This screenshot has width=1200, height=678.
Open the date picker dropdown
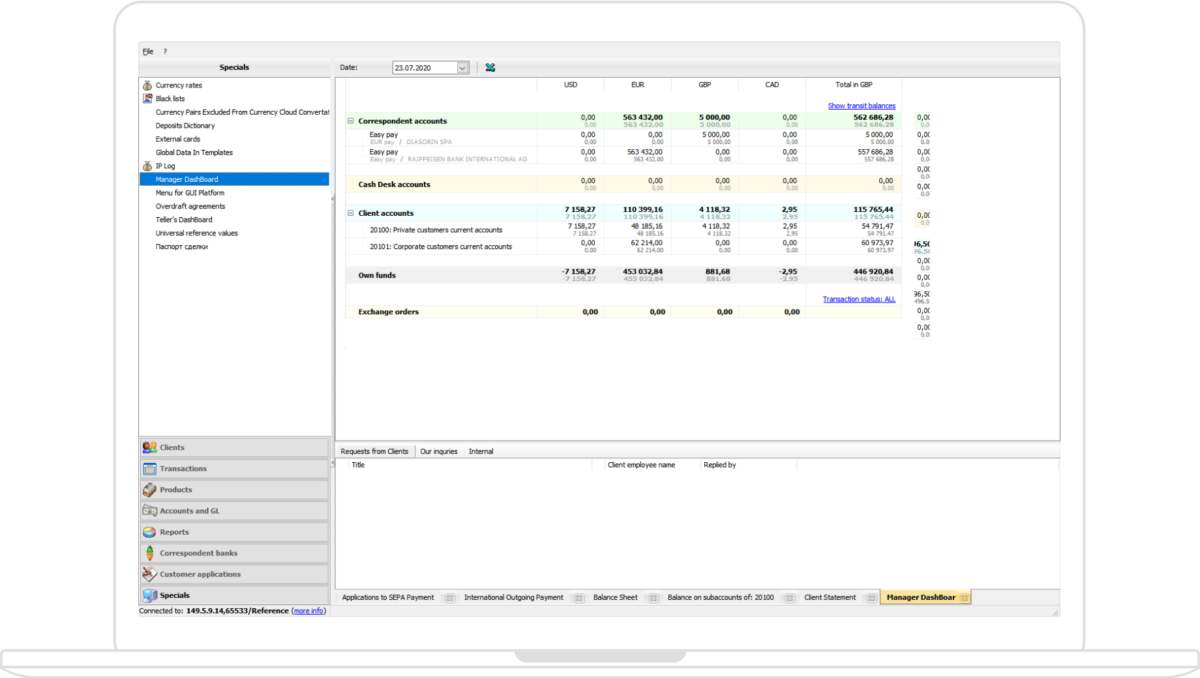[463, 67]
